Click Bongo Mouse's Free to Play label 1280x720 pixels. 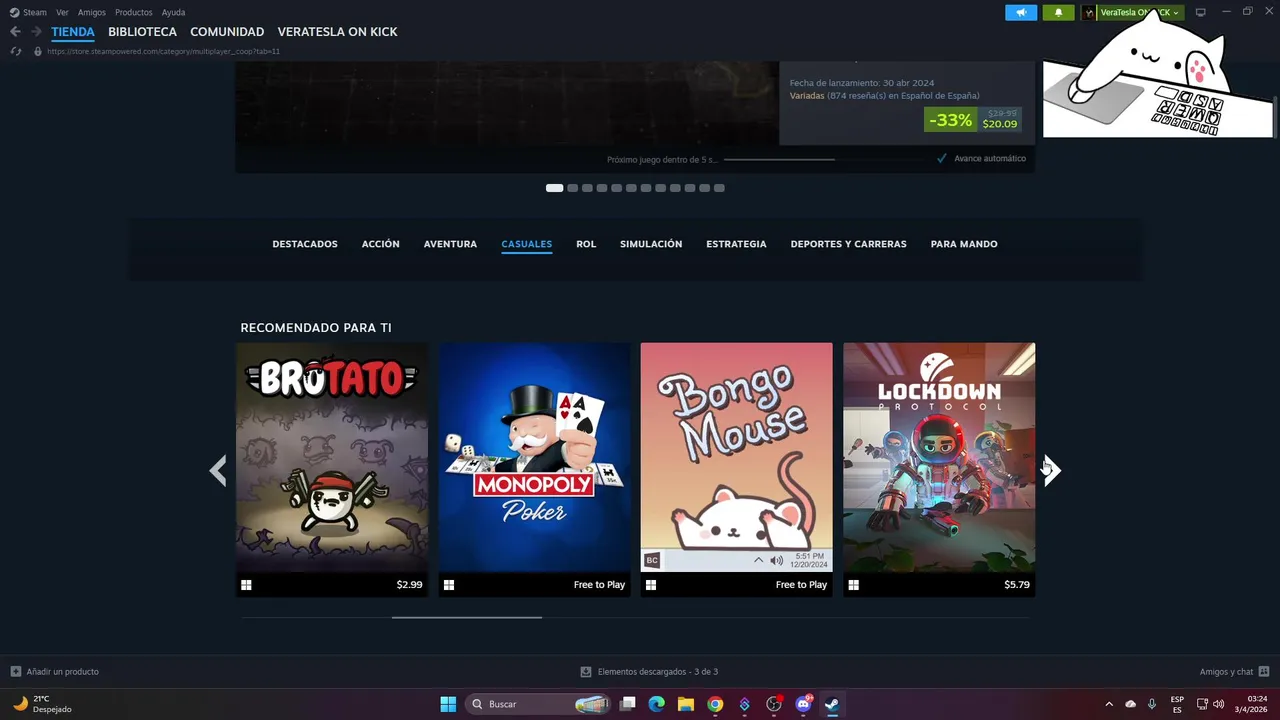click(801, 585)
